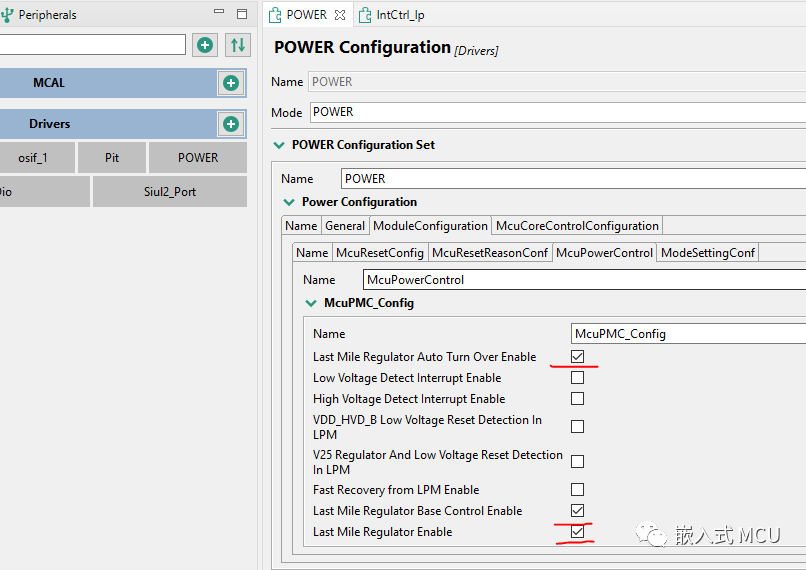Open the McuCoreControlConfiguration tab
Viewport: 806px width, 570px height.
(x=577, y=226)
